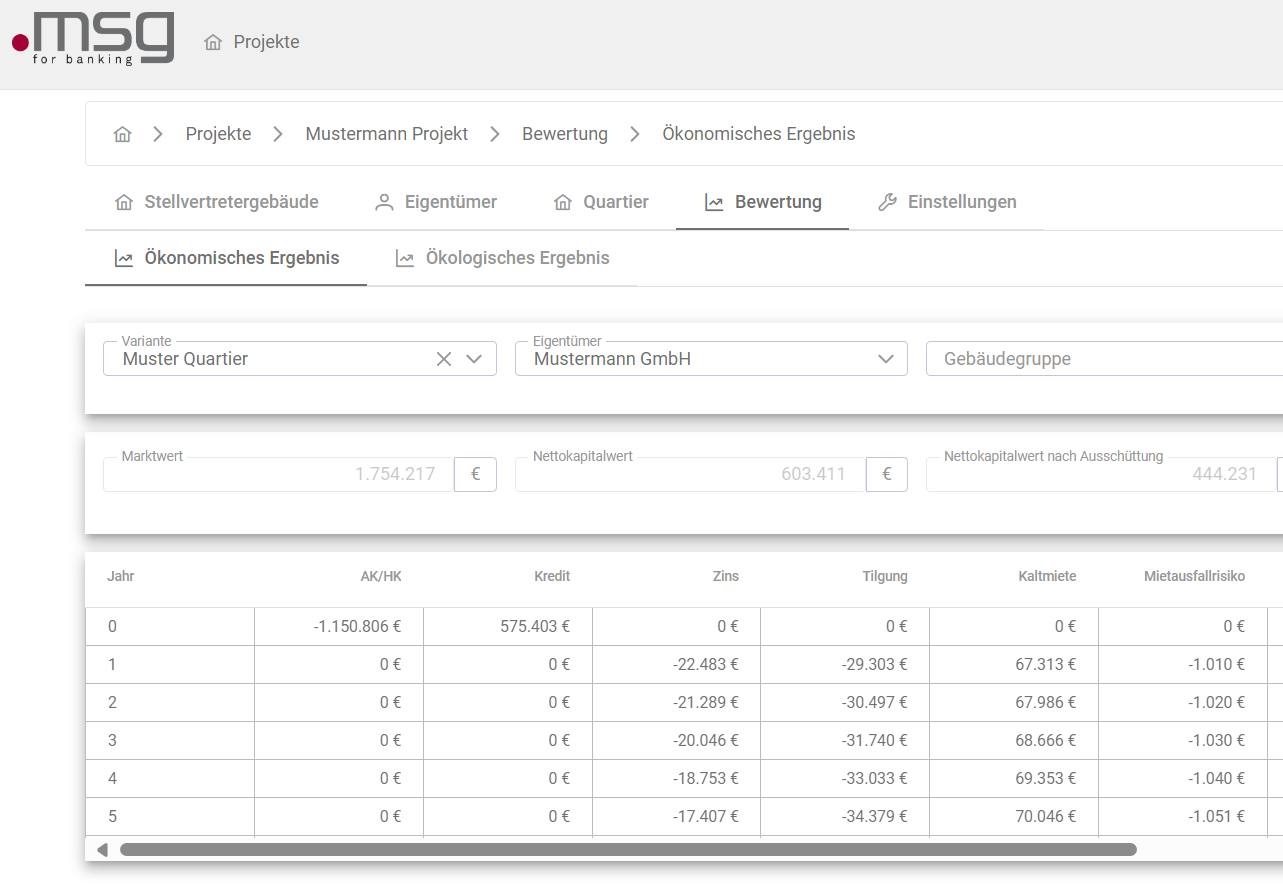This screenshot has width=1283, height=888.
Task: Click the home icon in breadcrumb
Action: coord(123,134)
